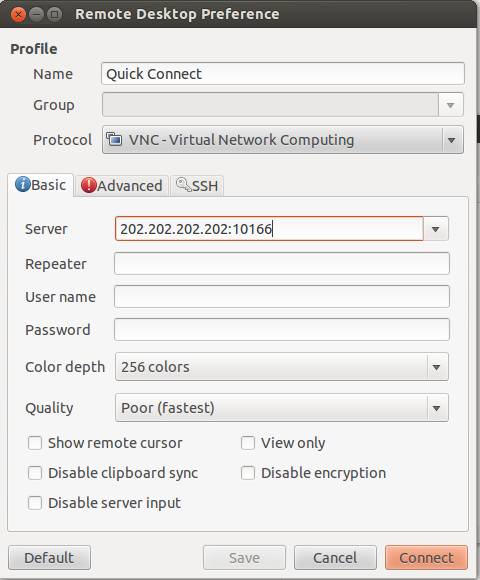Click the red warning icon on Advanced tab
The width and height of the screenshot is (480, 580).
pyautogui.click(x=89, y=185)
